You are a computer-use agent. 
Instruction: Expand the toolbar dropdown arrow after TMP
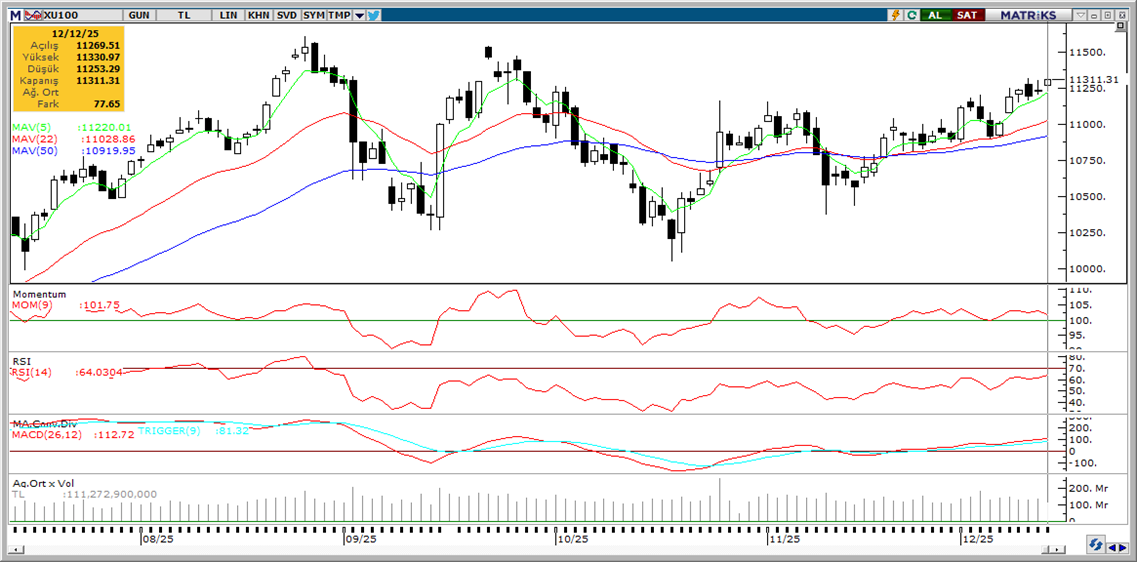[x=359, y=15]
